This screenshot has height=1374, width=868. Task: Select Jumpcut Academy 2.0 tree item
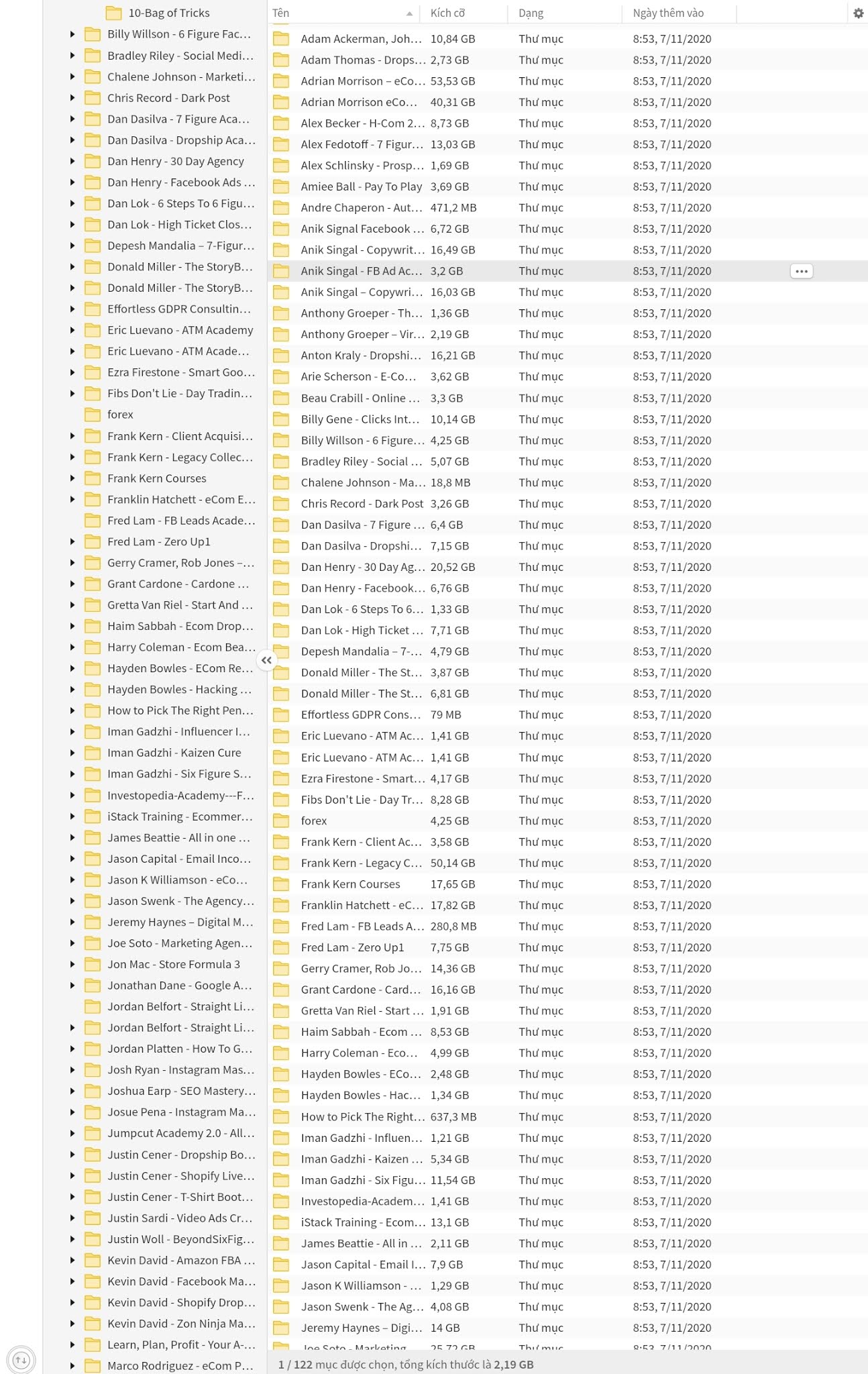click(181, 1133)
